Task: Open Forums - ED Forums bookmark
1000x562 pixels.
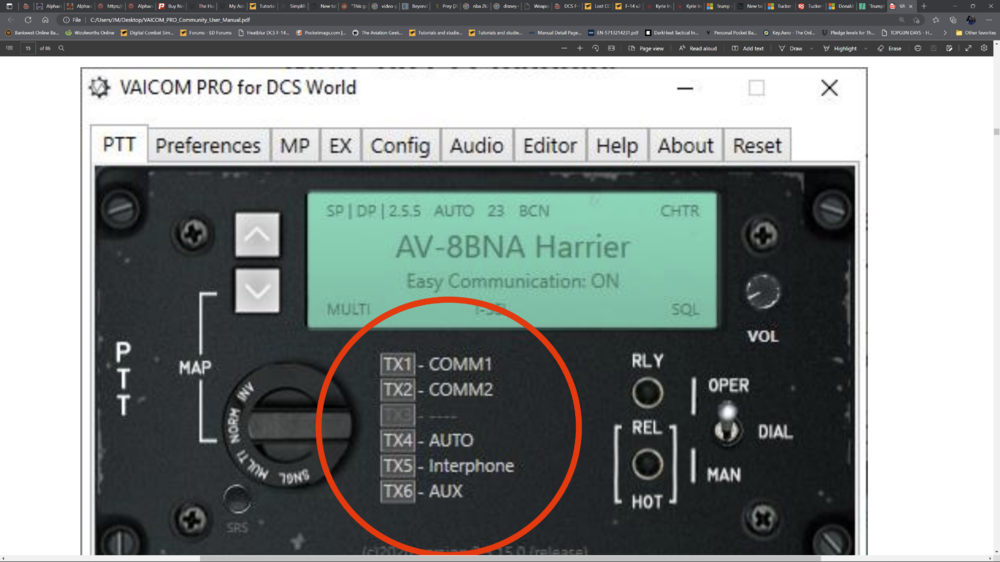Action: pyautogui.click(x=206, y=33)
